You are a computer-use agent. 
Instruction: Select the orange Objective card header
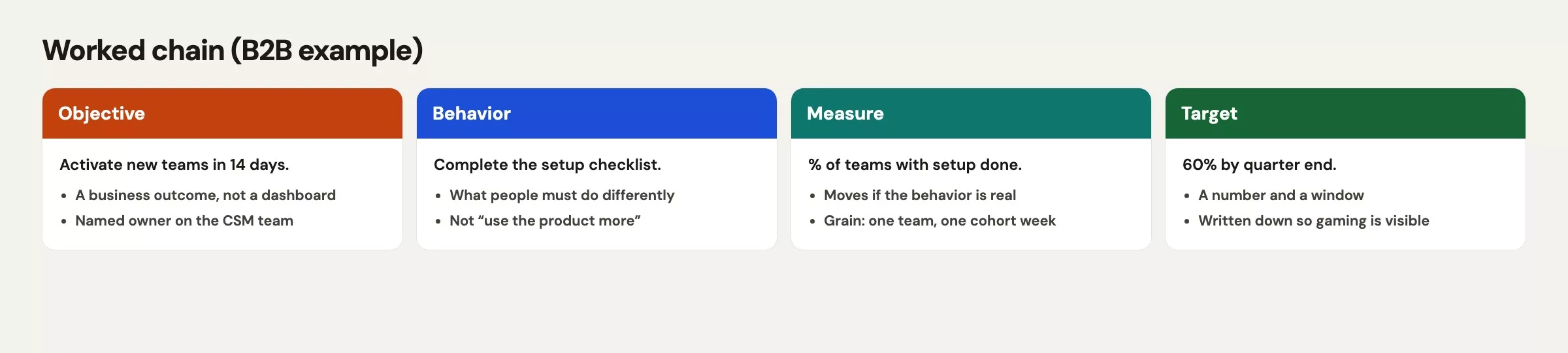[222, 113]
